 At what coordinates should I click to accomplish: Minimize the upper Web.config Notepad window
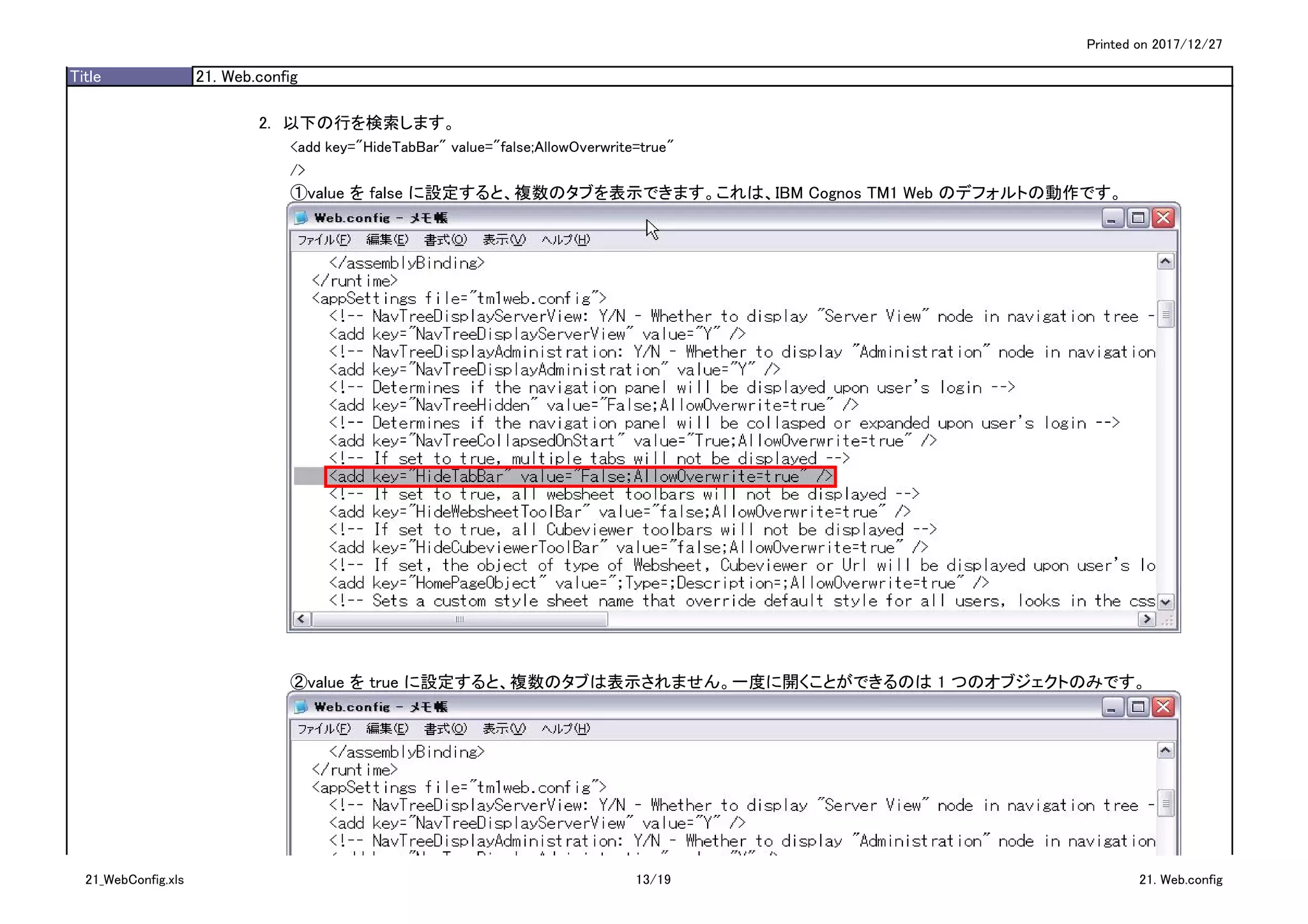coord(1112,218)
